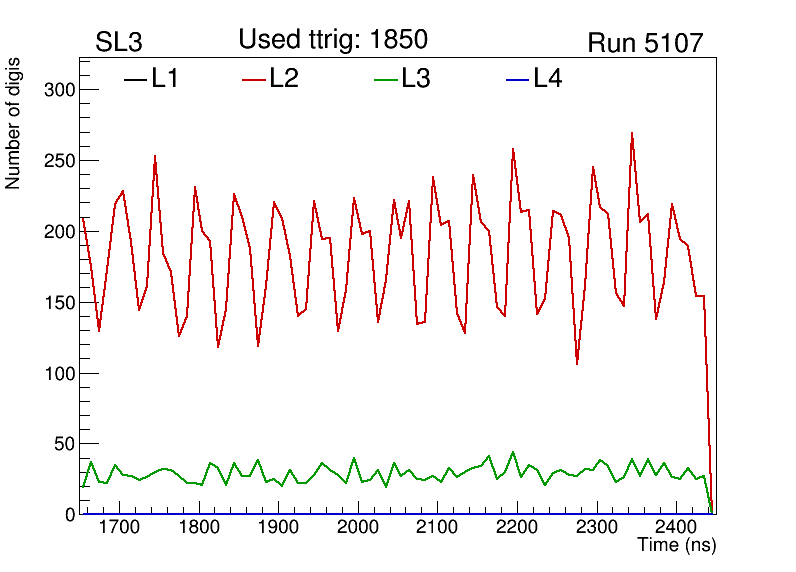
Task: Click the 'Time (ns)' x-axis title
Action: point(677,546)
